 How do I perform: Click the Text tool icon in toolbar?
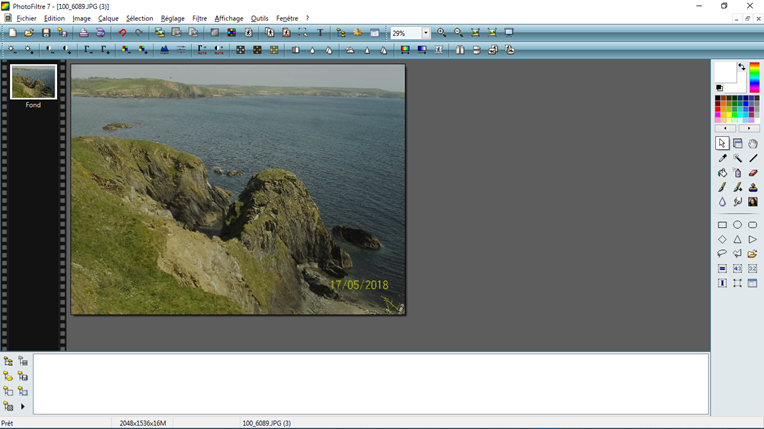(320, 33)
